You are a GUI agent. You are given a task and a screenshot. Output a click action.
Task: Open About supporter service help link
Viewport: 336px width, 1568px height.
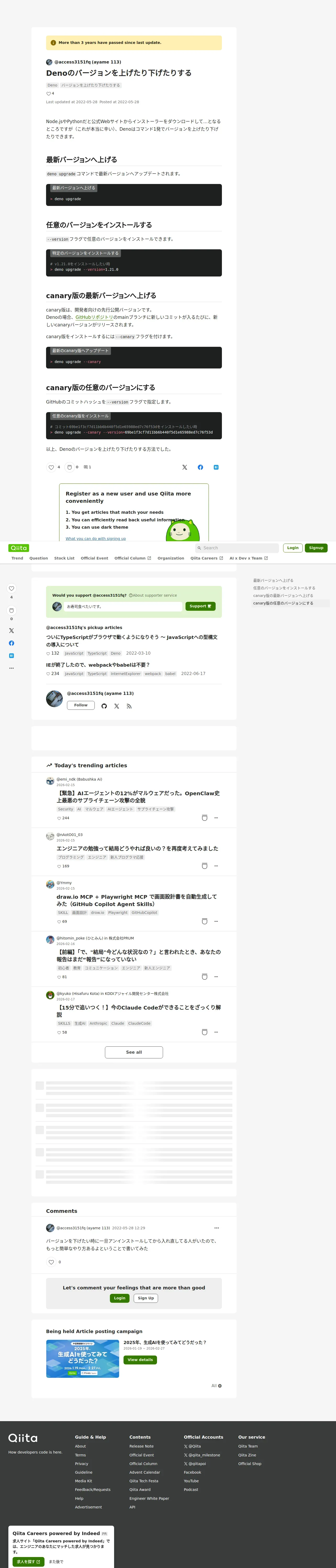pyautogui.click(x=153, y=595)
